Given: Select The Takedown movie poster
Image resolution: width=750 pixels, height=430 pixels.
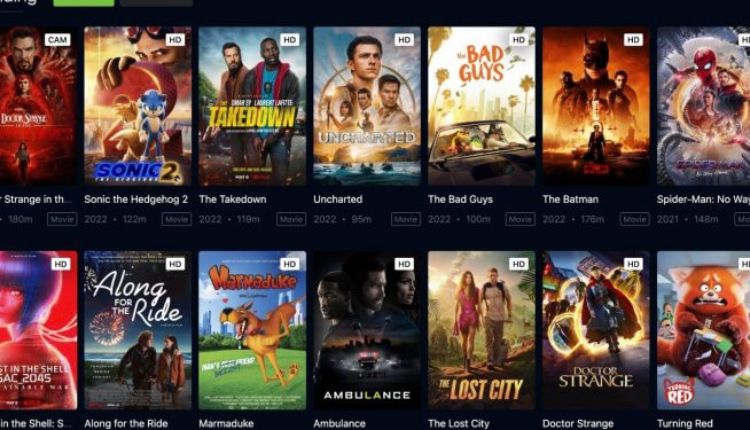Looking at the screenshot, I should coord(252,106).
